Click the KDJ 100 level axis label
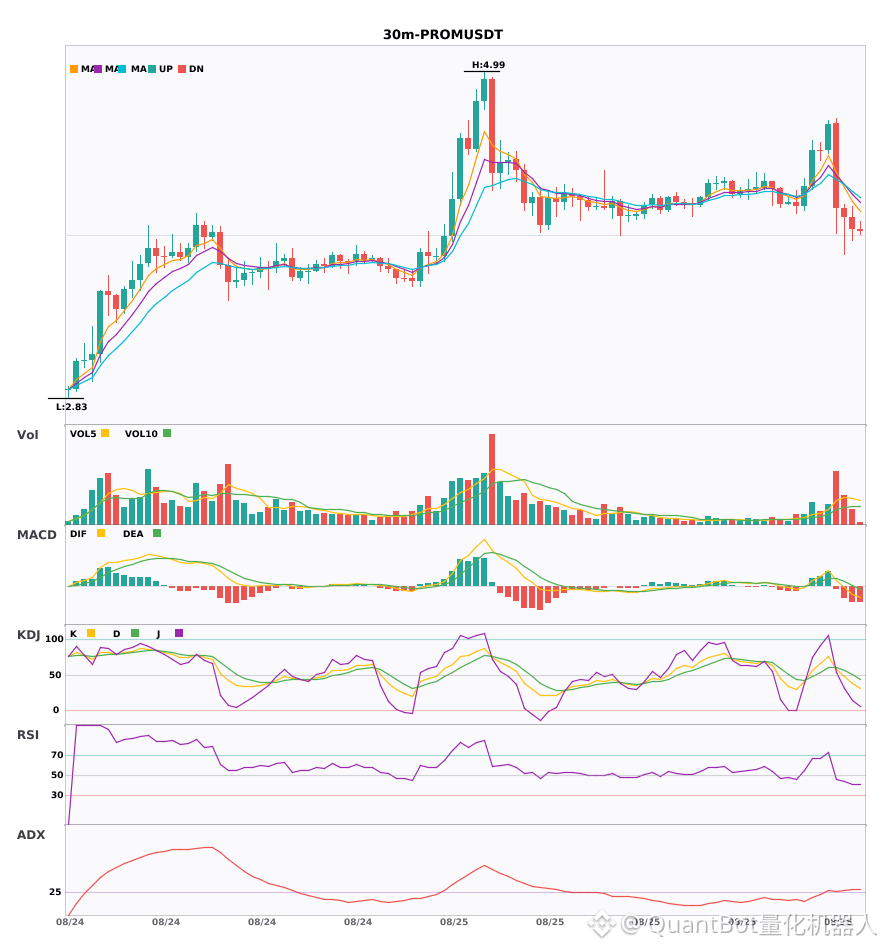The height and width of the screenshot is (950, 885). [54, 639]
